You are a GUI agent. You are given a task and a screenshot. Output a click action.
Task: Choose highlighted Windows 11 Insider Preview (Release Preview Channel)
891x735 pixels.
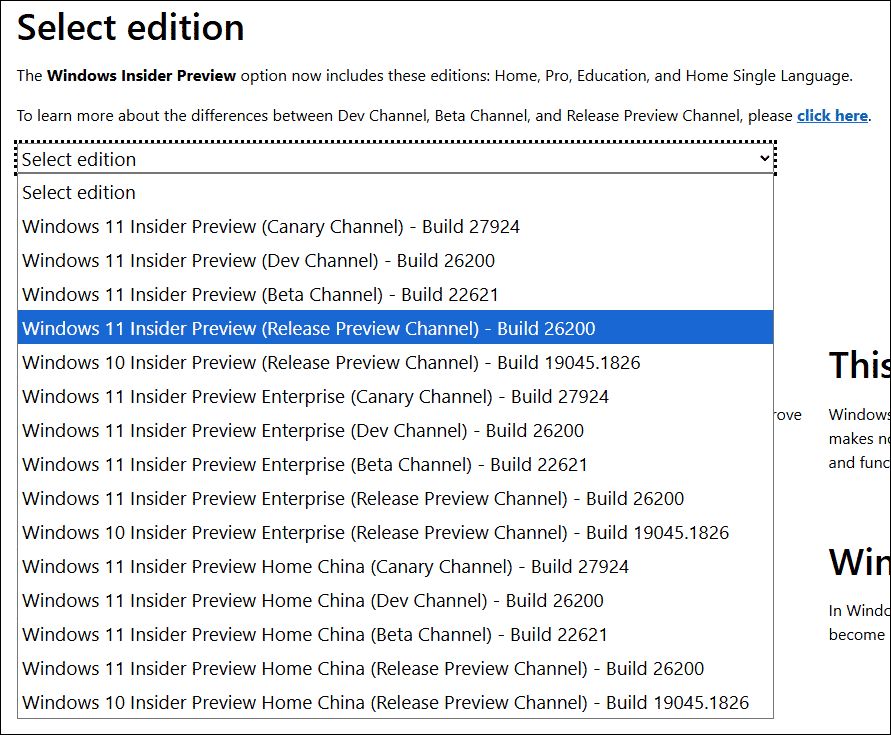[x=395, y=327]
